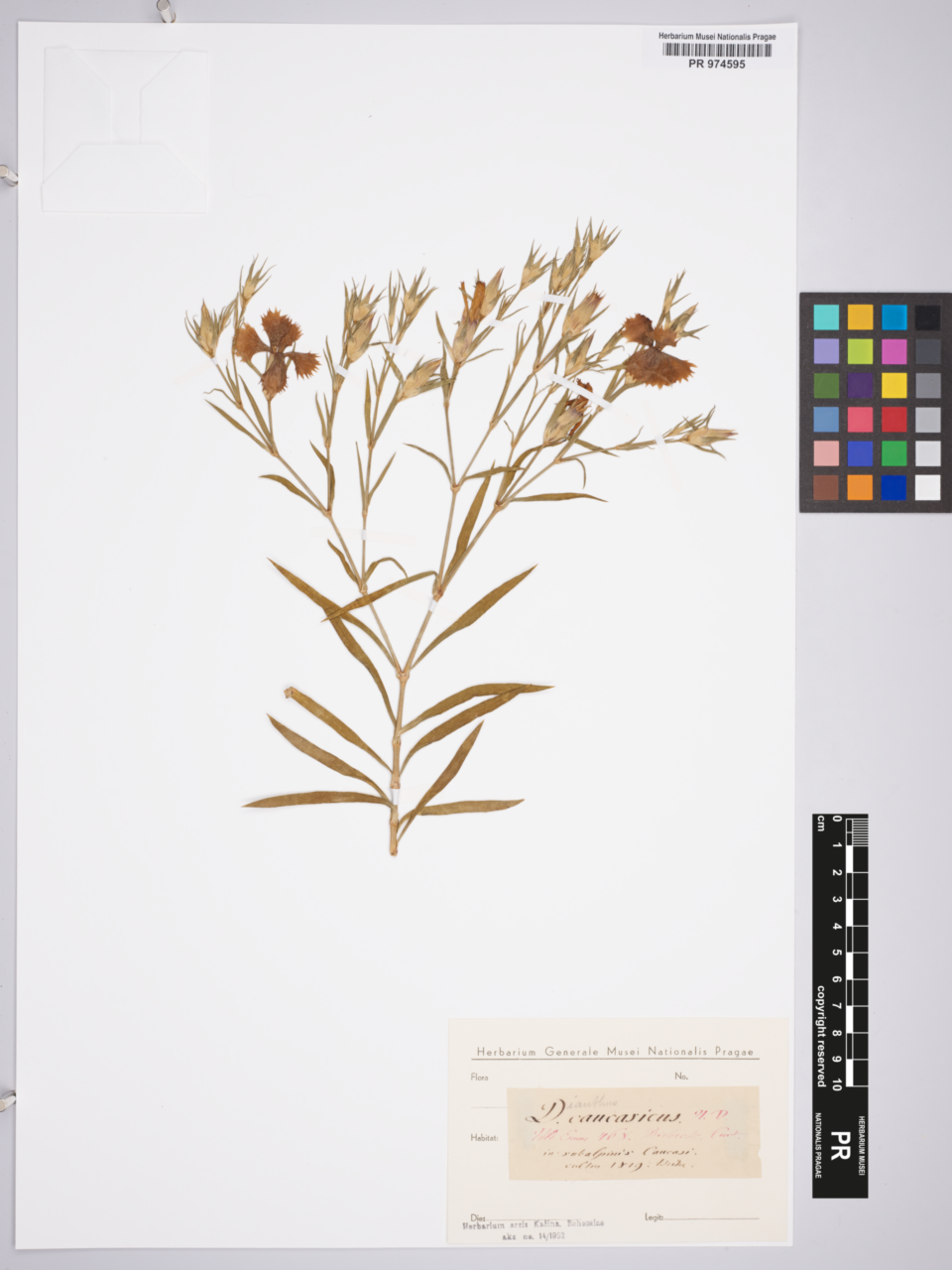Click the barcode above PR 974595

(716, 50)
